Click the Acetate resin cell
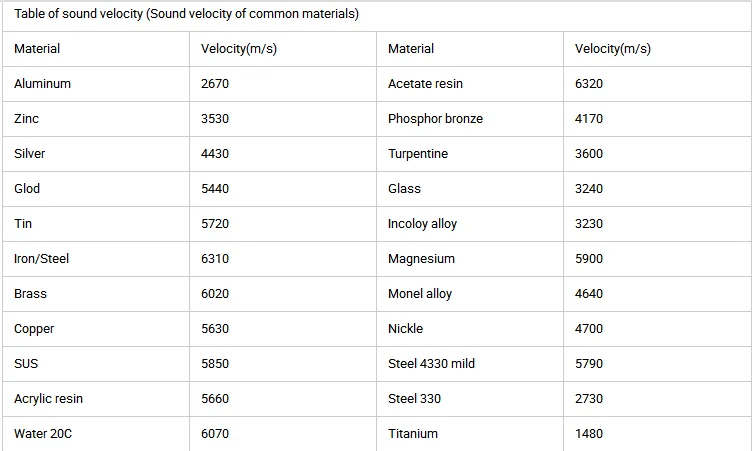 pos(425,84)
